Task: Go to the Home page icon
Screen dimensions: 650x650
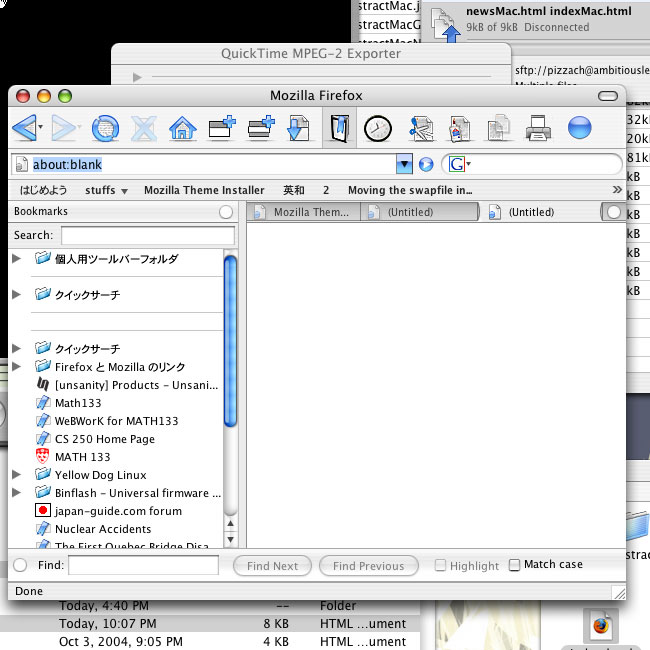Action: click(x=183, y=128)
